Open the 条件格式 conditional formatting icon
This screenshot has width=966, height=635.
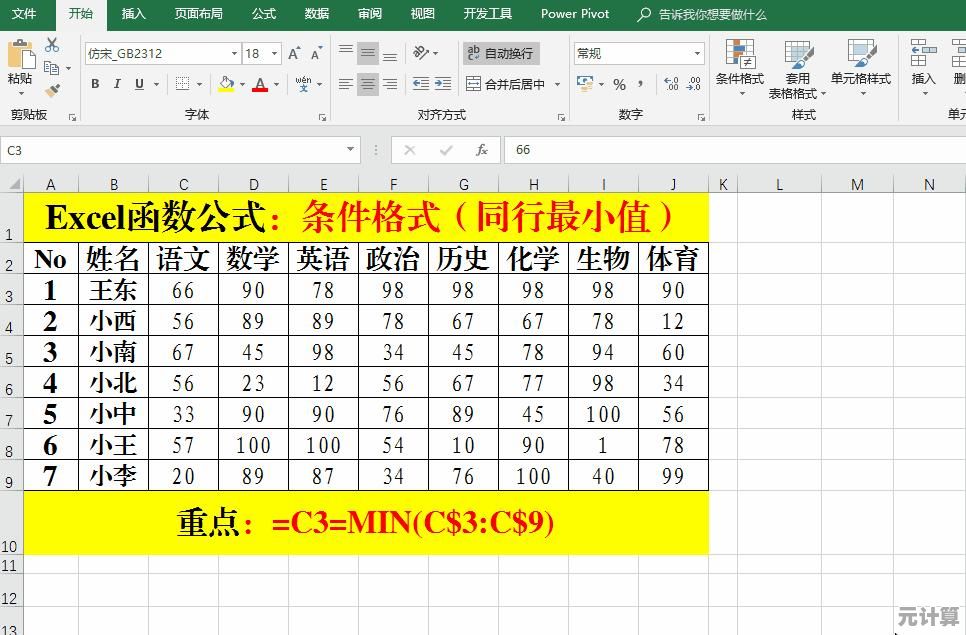coord(740,66)
